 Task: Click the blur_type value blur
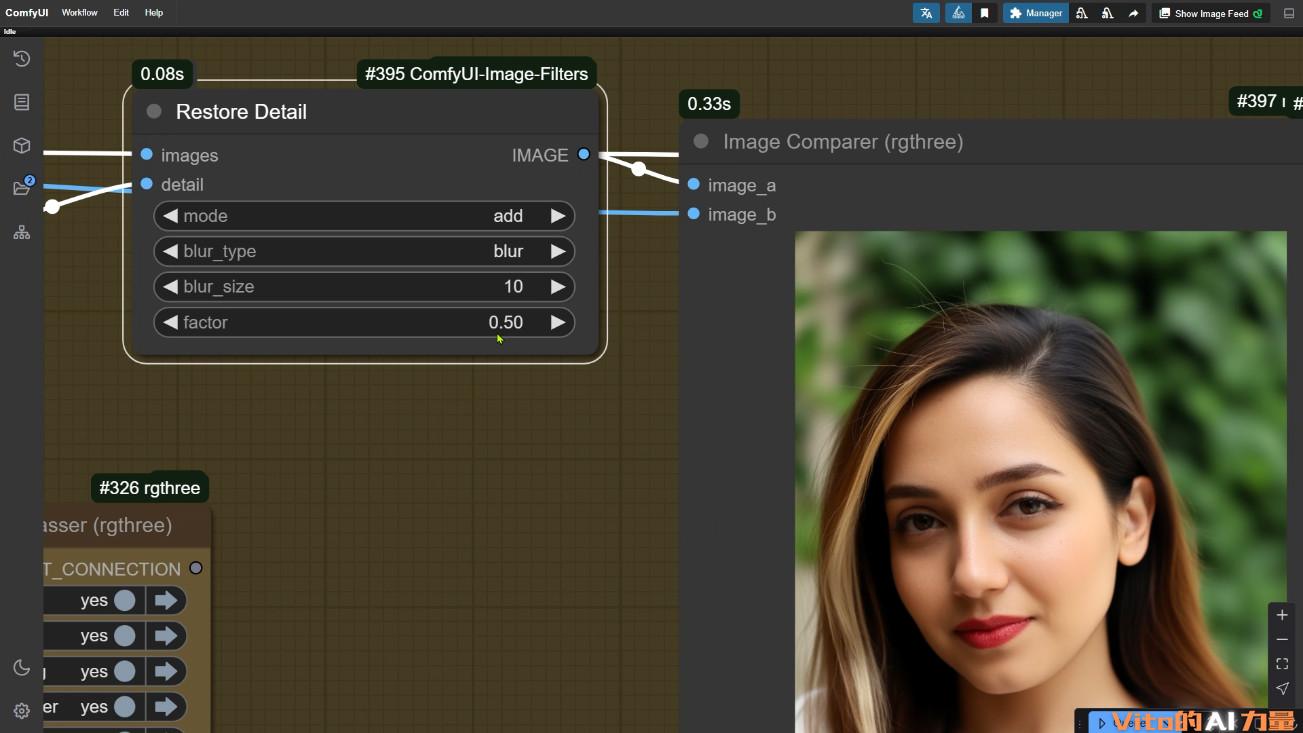pos(508,251)
